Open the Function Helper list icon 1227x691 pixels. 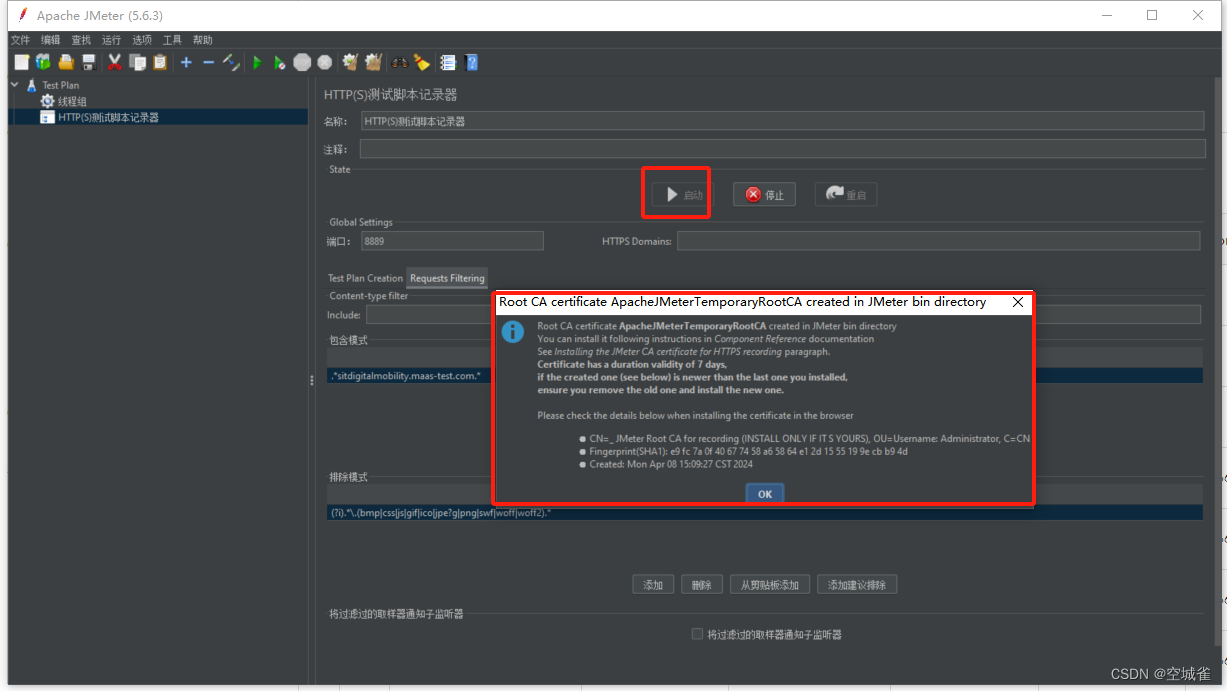pos(448,62)
